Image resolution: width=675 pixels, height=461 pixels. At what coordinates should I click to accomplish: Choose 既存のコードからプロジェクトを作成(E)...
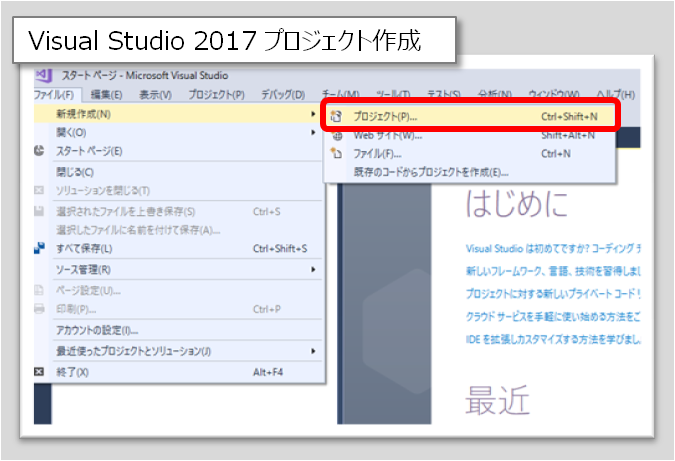(470, 172)
